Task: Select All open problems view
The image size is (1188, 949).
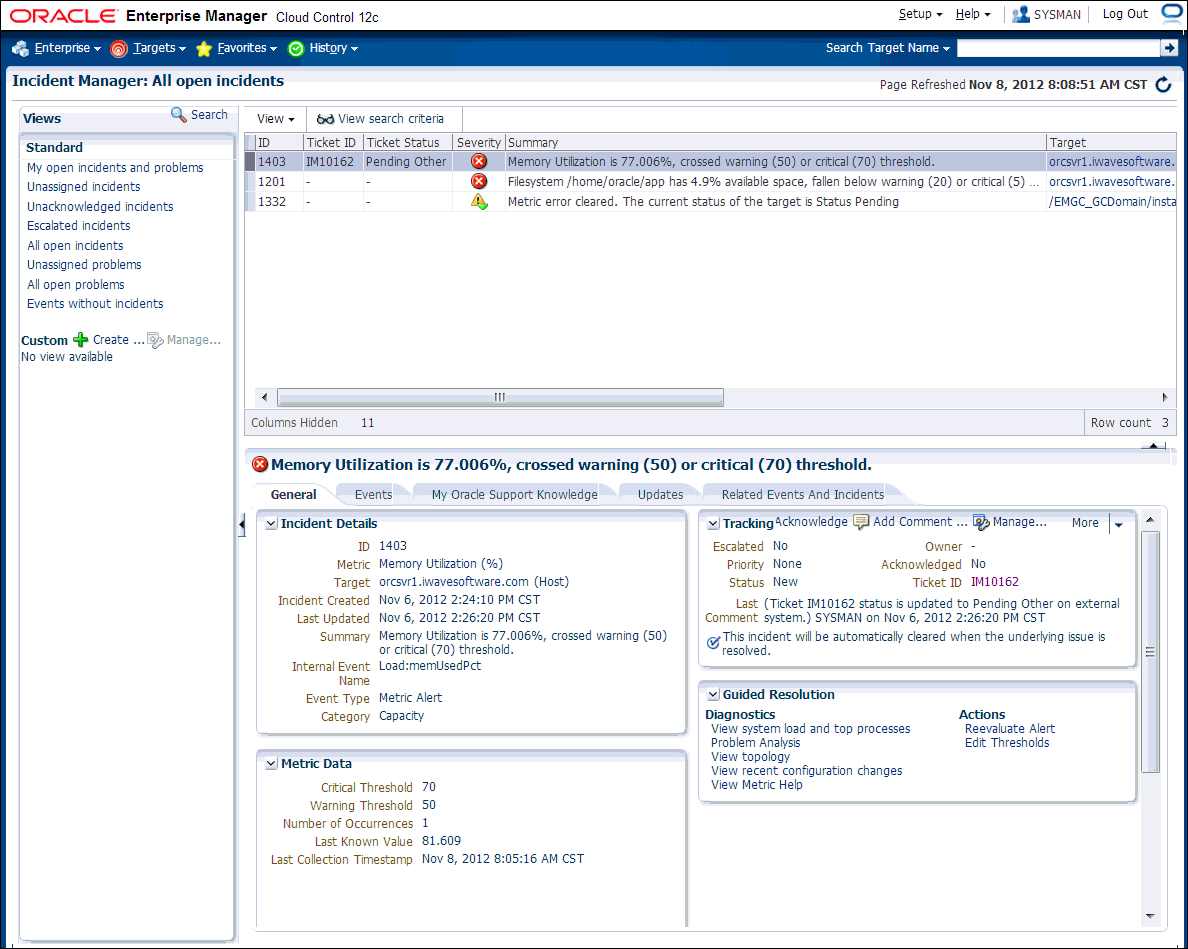Action: pos(76,285)
